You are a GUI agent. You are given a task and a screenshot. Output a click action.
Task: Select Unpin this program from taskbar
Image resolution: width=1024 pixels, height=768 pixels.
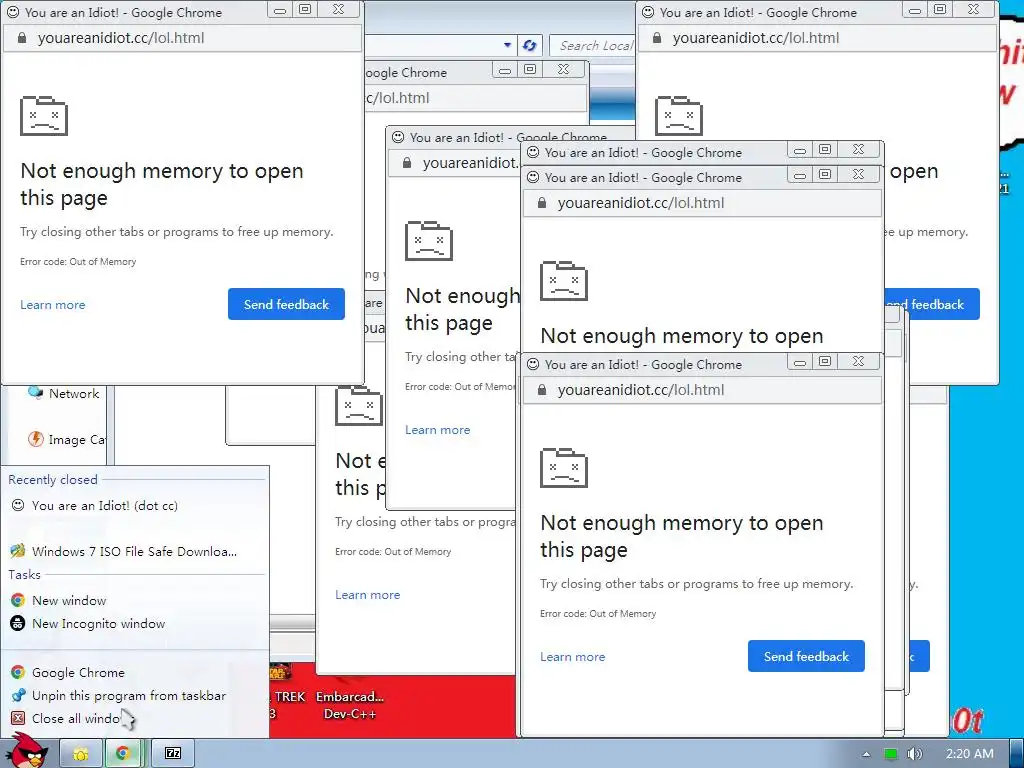tap(135, 696)
